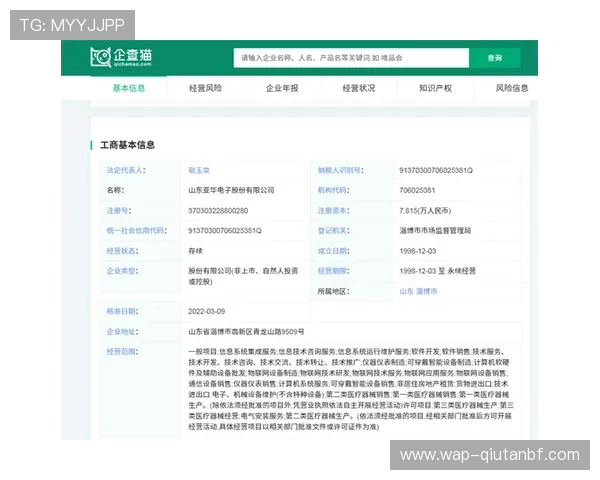Click the 所属地区 label

(x=333, y=291)
